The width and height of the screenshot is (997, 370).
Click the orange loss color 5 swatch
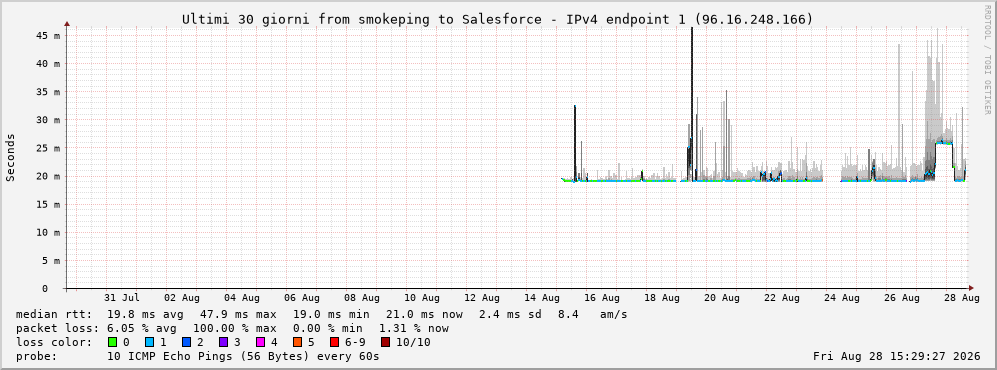tap(298, 343)
